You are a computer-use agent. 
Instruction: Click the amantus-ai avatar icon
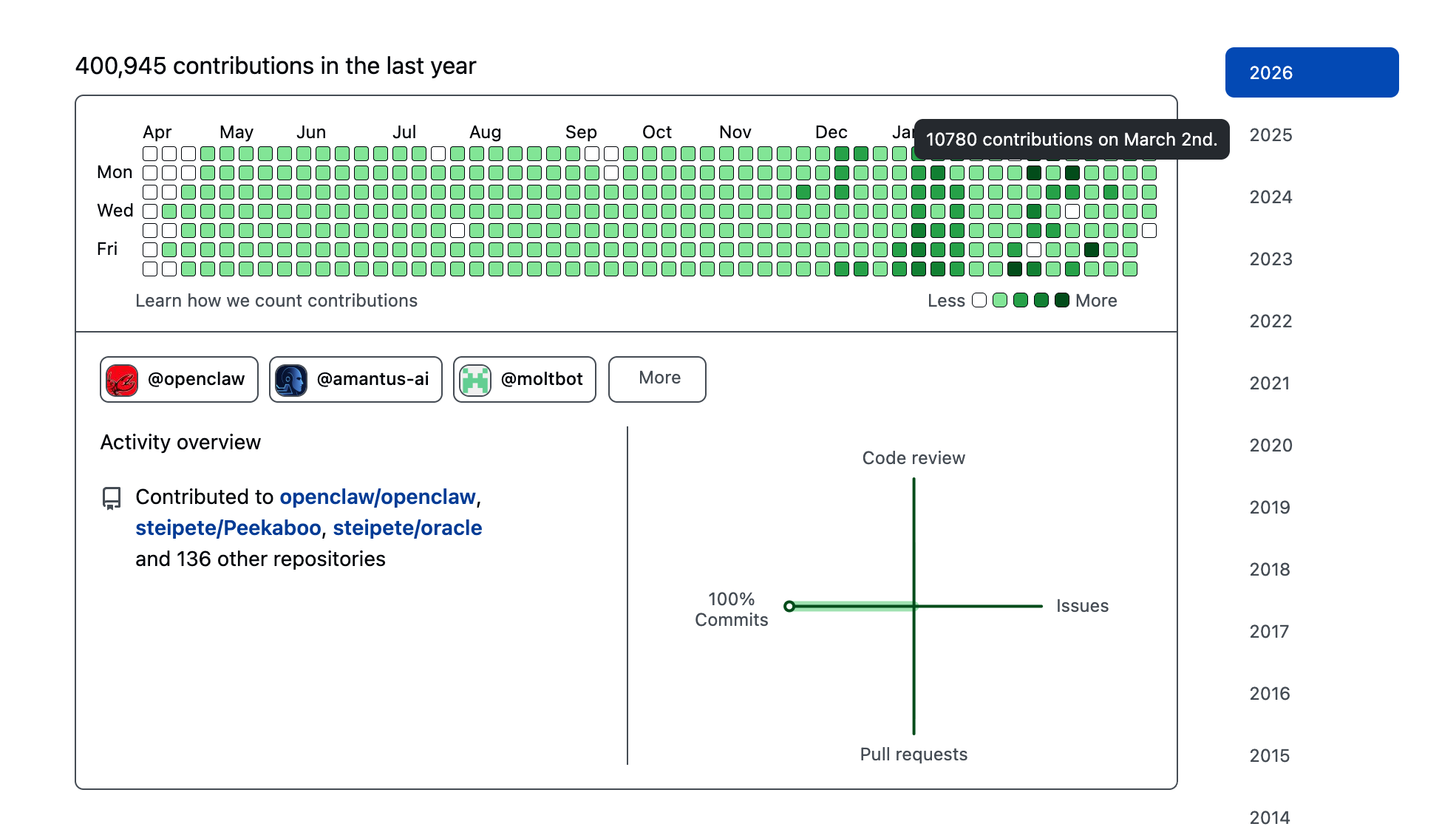pos(290,380)
